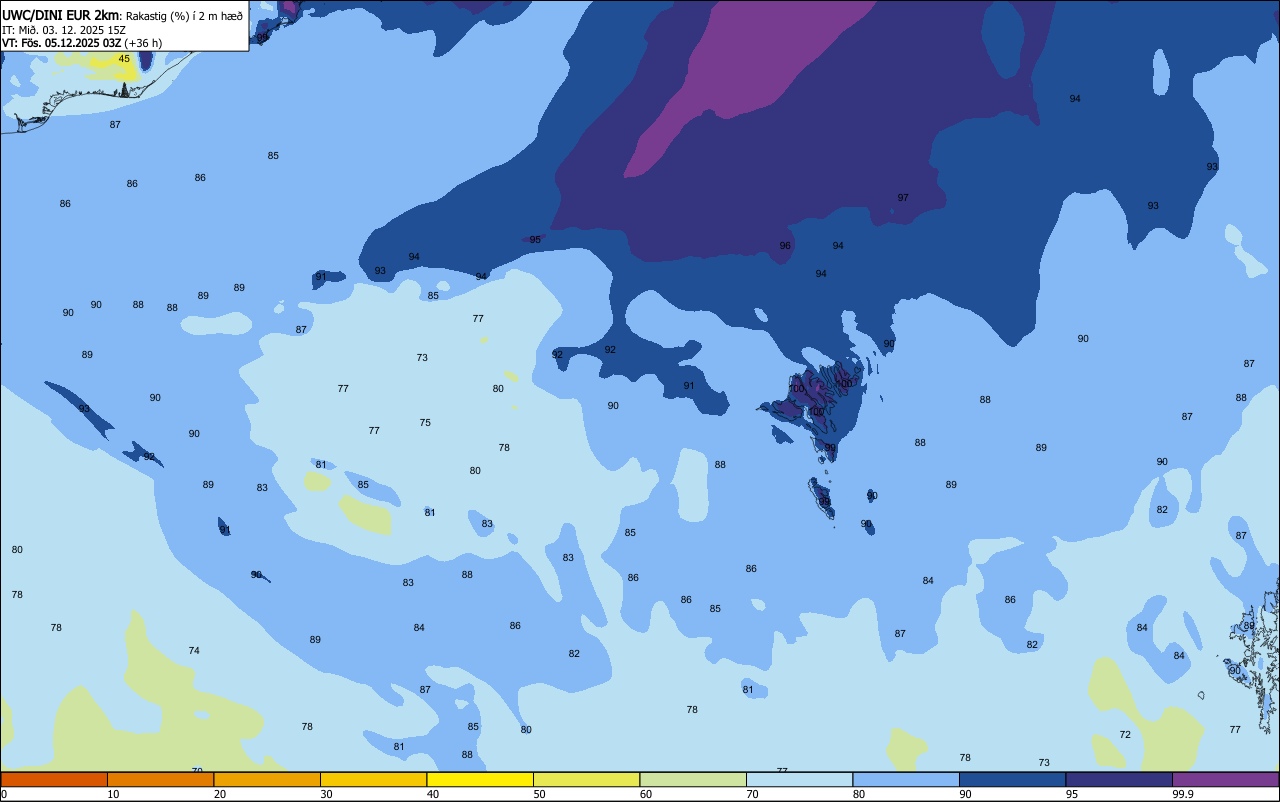The width and height of the screenshot is (1280, 802).
Task: Click the "VT: Fös. 05.12.2025 03Z" valid time
Action: click(62, 43)
